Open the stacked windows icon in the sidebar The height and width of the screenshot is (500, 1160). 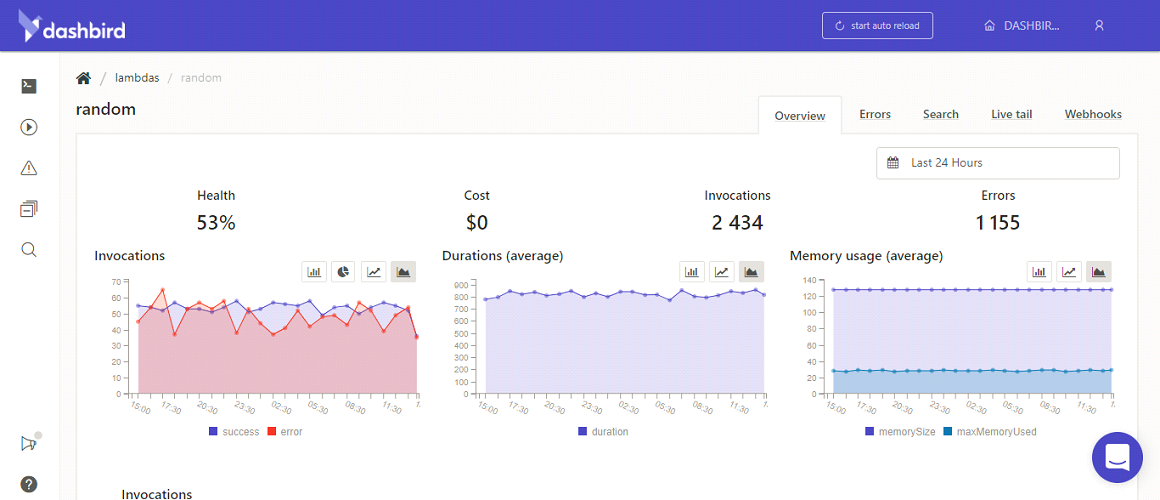[x=29, y=209]
